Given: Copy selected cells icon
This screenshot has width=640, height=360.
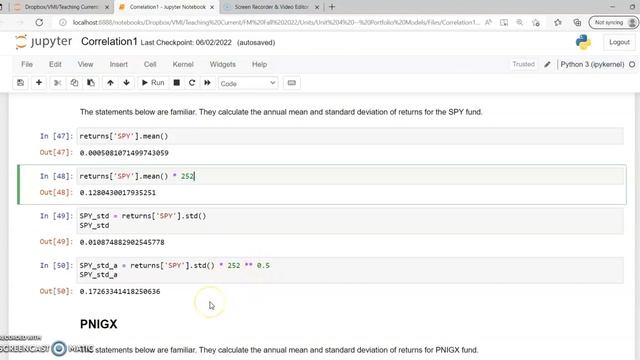Looking at the screenshot, I should point(74,83).
